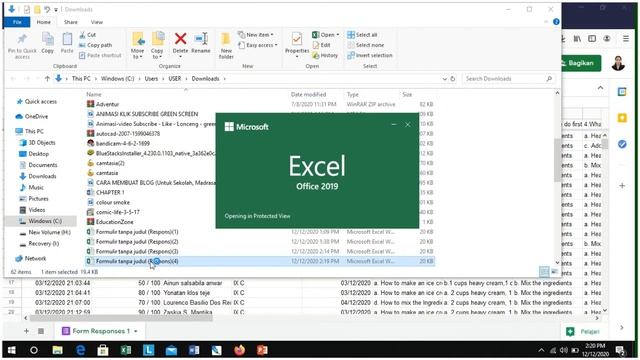The width and height of the screenshot is (640, 360).
Task: Select OneDrive in navigation pane
Action: point(36,116)
